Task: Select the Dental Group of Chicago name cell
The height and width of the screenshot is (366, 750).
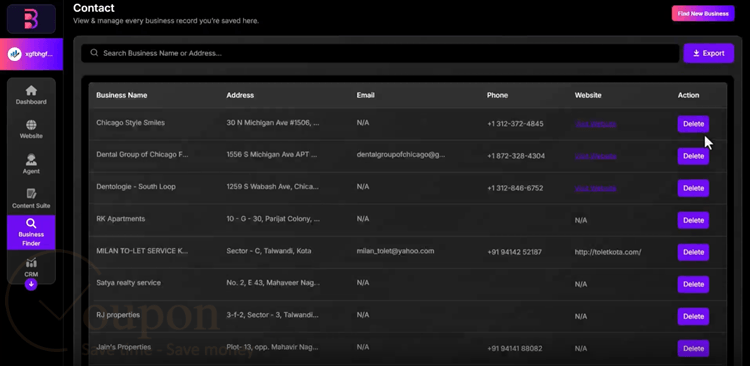Action: [x=142, y=155]
